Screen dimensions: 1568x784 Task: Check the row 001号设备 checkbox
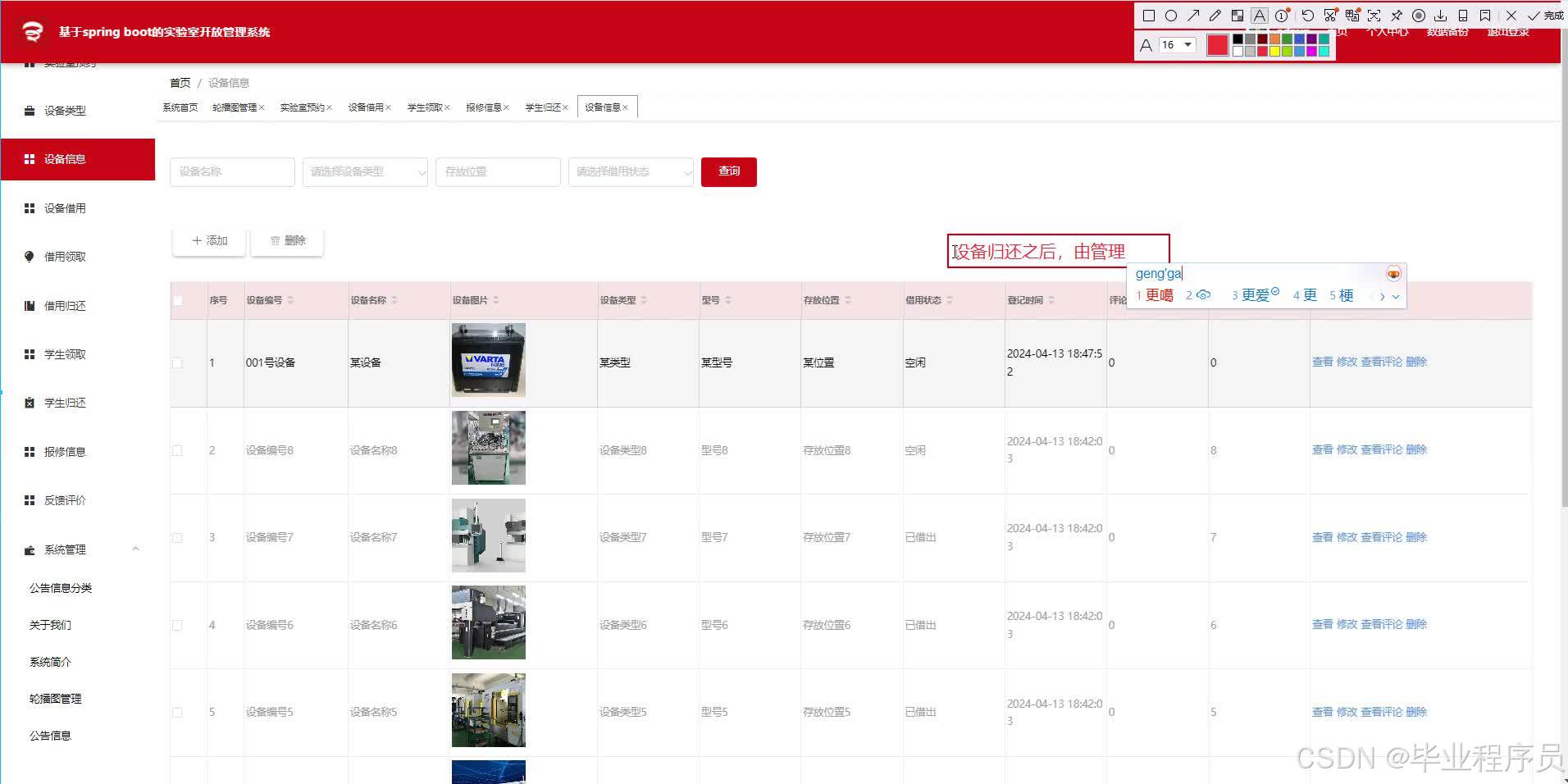coord(177,362)
